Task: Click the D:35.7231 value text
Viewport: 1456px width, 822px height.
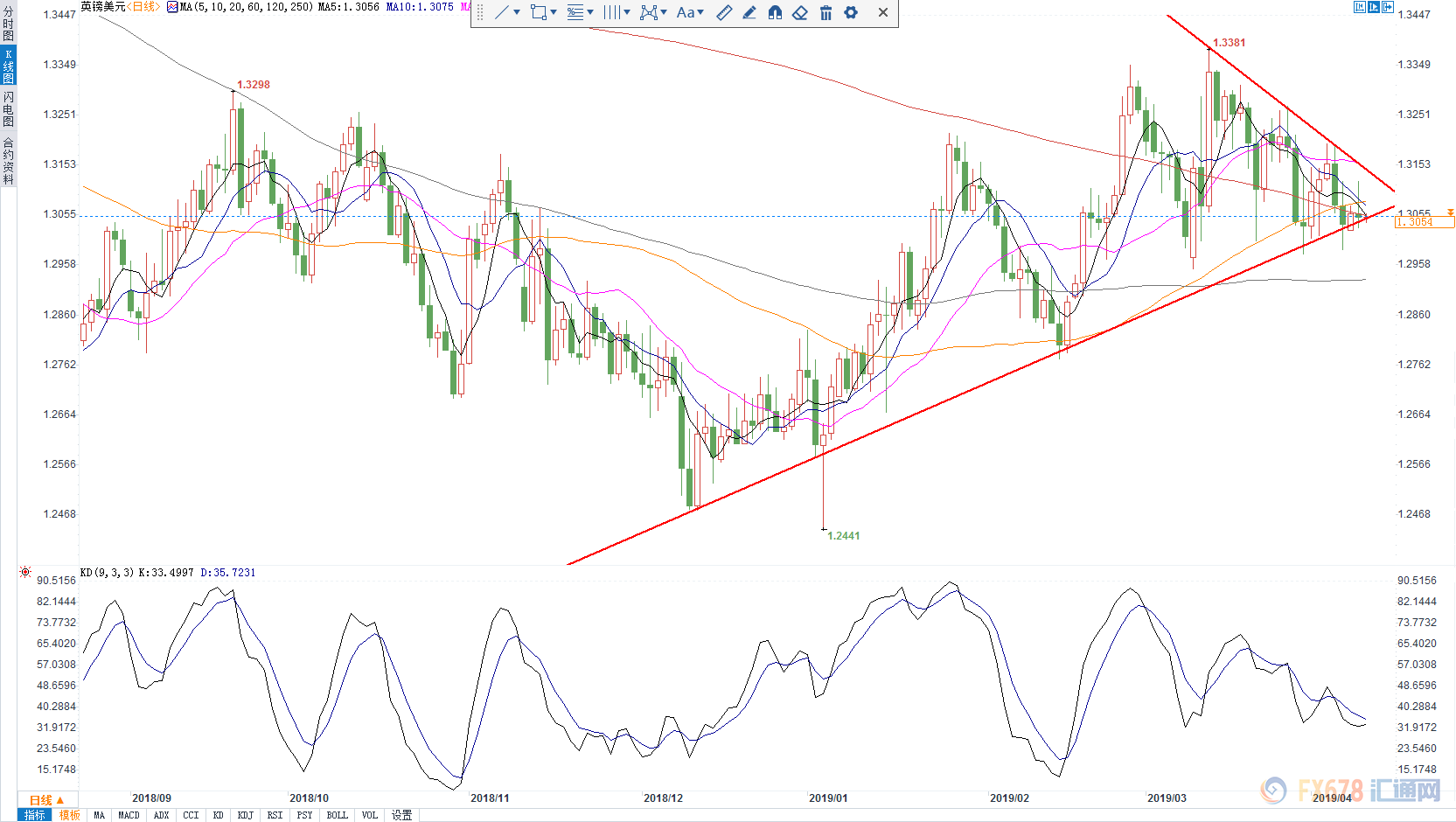Action: (228, 573)
